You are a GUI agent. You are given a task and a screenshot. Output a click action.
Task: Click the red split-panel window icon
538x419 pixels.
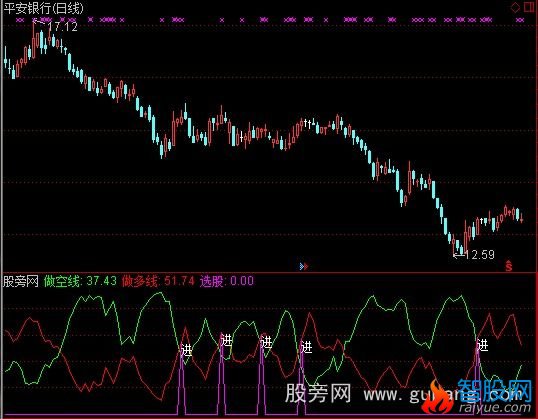click(529, 7)
